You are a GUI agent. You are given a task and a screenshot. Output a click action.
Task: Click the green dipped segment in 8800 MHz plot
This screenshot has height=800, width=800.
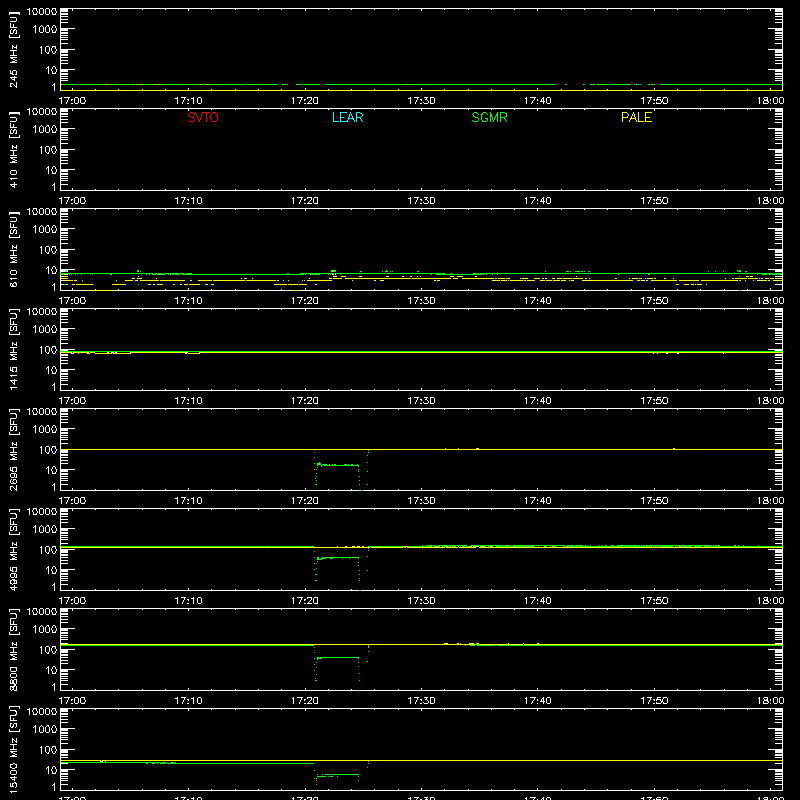[338, 658]
